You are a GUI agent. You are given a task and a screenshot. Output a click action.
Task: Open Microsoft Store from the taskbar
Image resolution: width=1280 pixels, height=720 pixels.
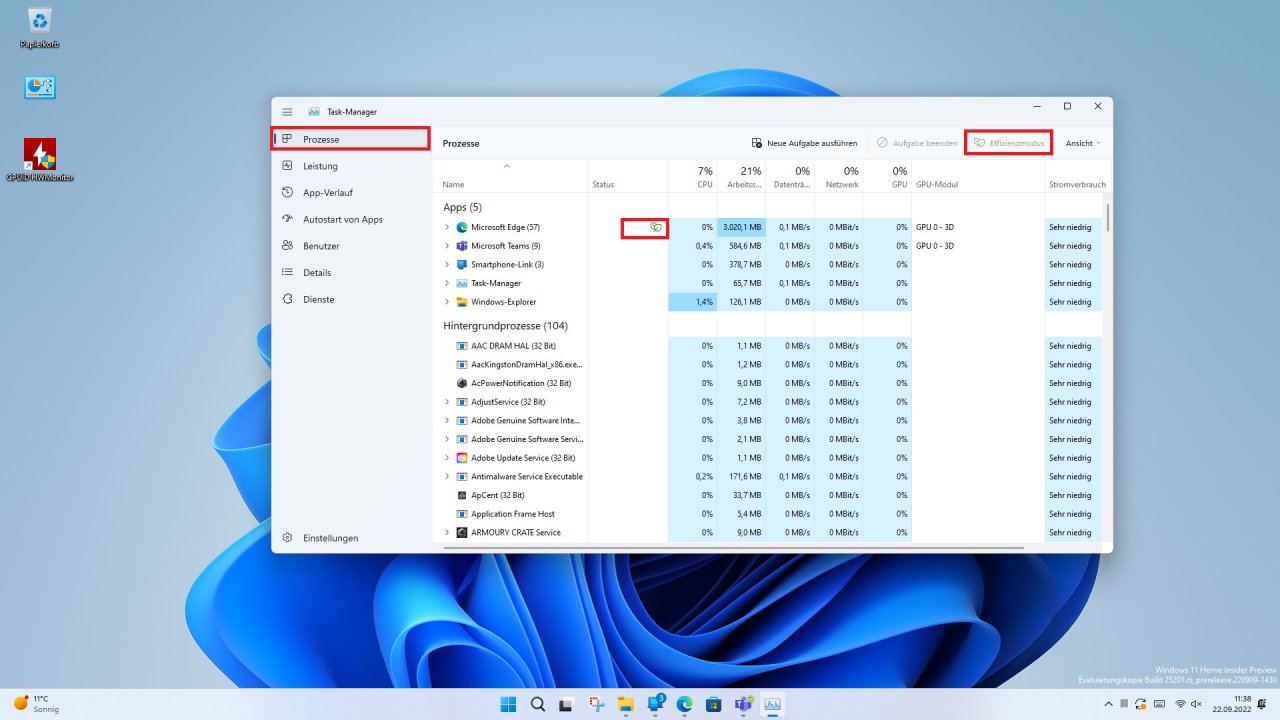714,704
